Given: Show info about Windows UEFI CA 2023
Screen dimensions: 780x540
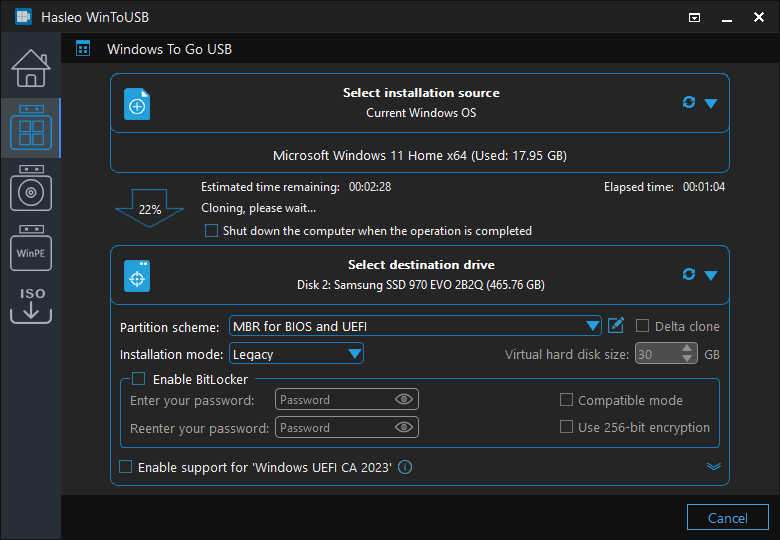Looking at the screenshot, I should coord(405,467).
